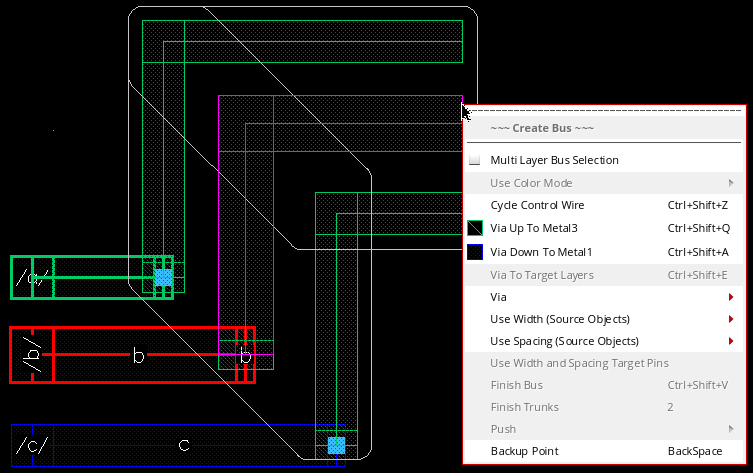The image size is (753, 473).
Task: Click the Via Down To Metal1 icon
Action: [475, 253]
